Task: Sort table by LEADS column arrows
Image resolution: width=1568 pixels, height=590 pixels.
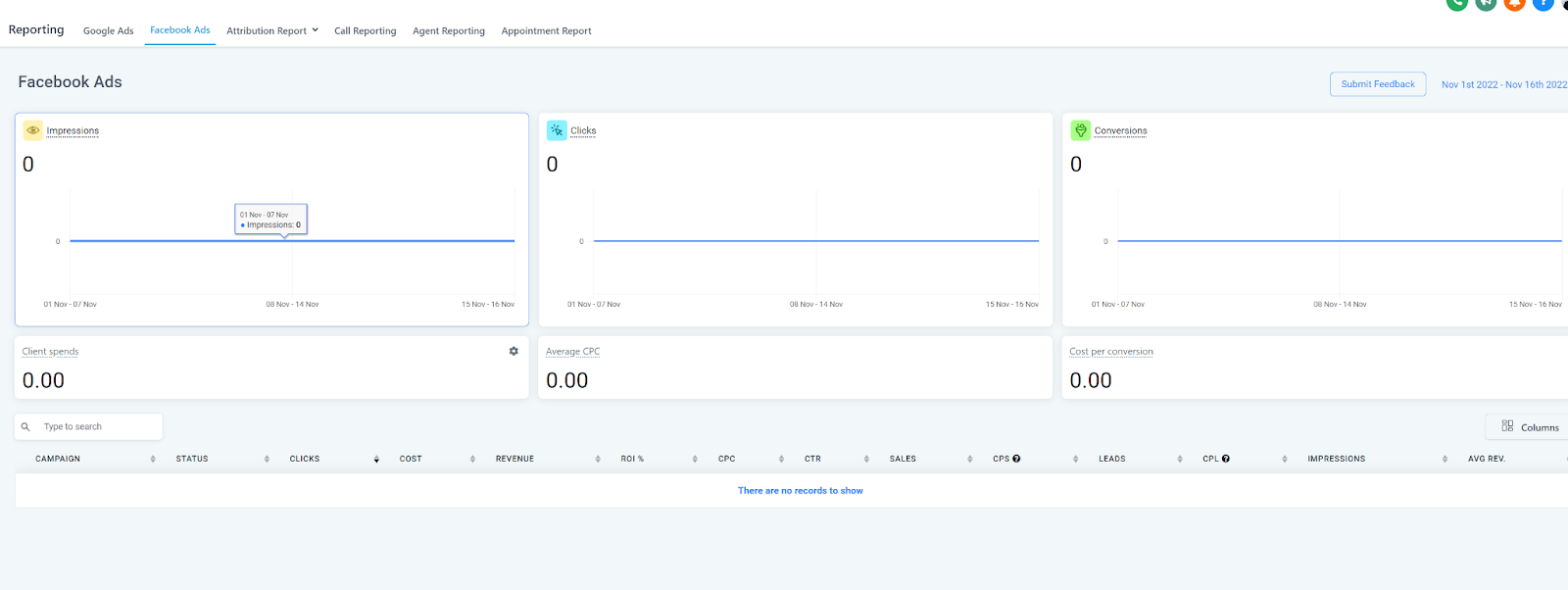Action: point(1180,459)
